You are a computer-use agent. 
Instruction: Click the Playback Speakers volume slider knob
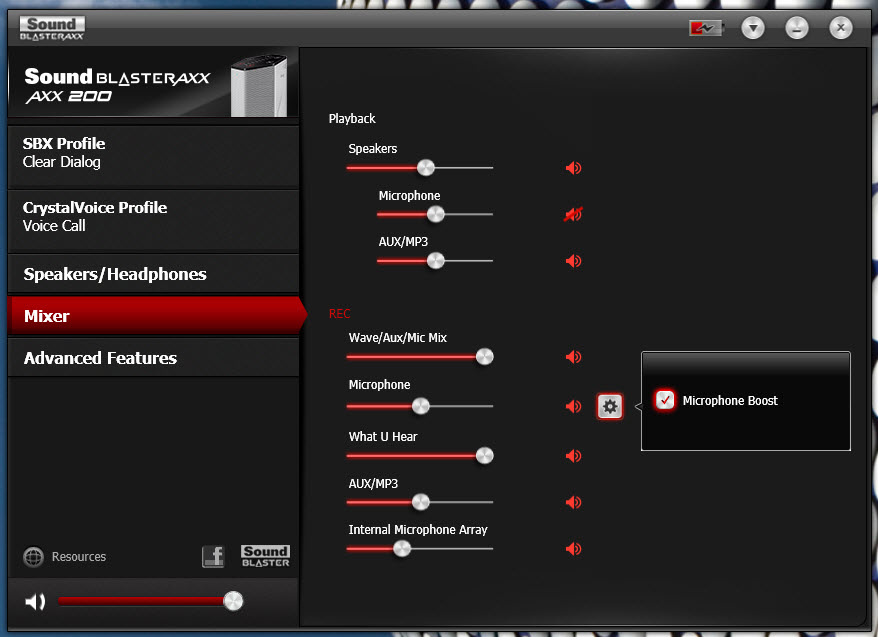pos(426,167)
